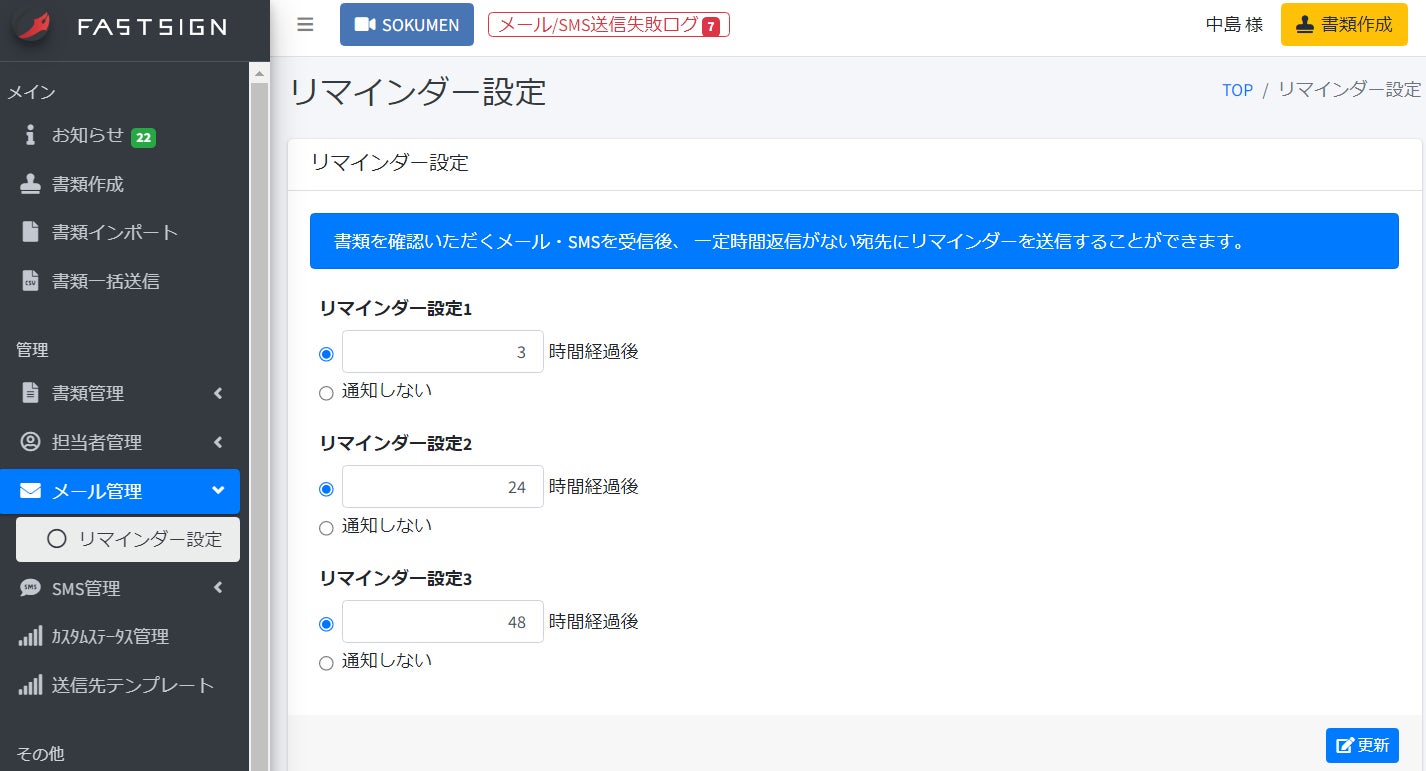Click the 書類作成 stamp icon in sidebar
1426x771 pixels.
coord(30,184)
